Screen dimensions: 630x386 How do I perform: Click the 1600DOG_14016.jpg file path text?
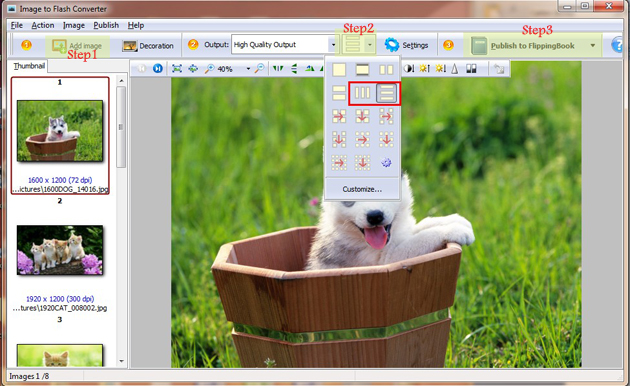60,189
